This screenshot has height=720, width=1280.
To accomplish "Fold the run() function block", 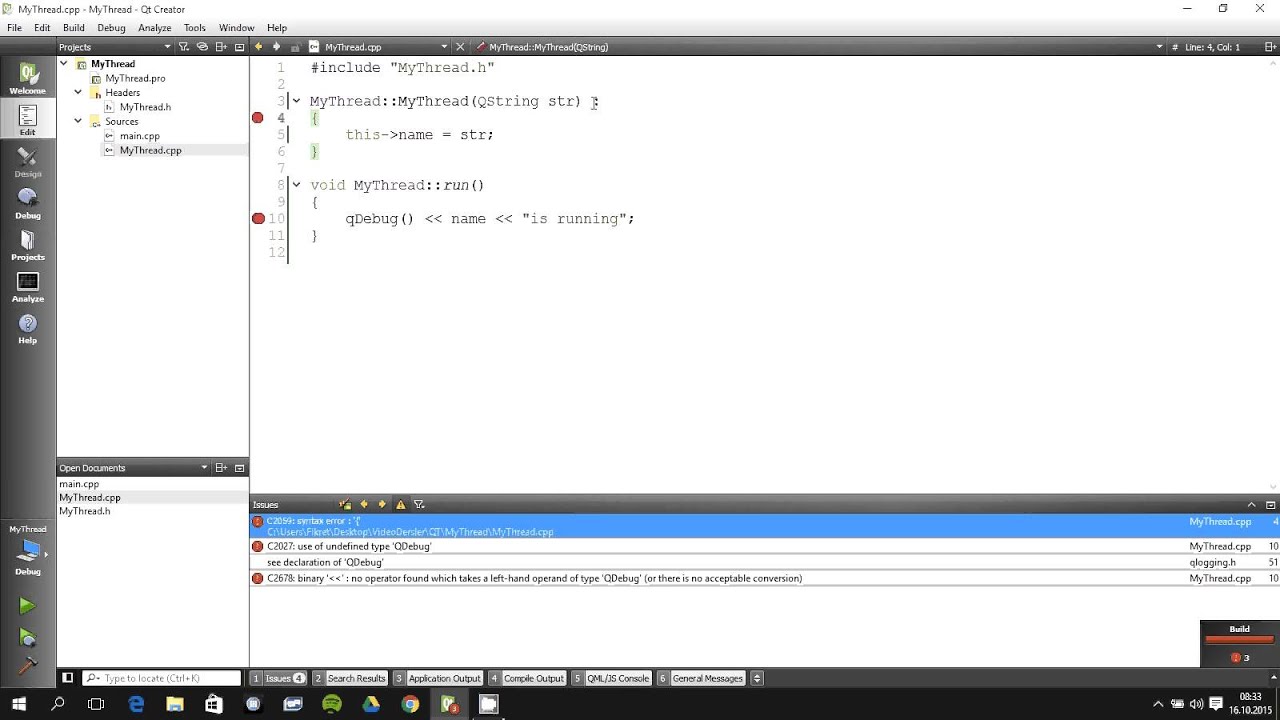I will coord(296,185).
